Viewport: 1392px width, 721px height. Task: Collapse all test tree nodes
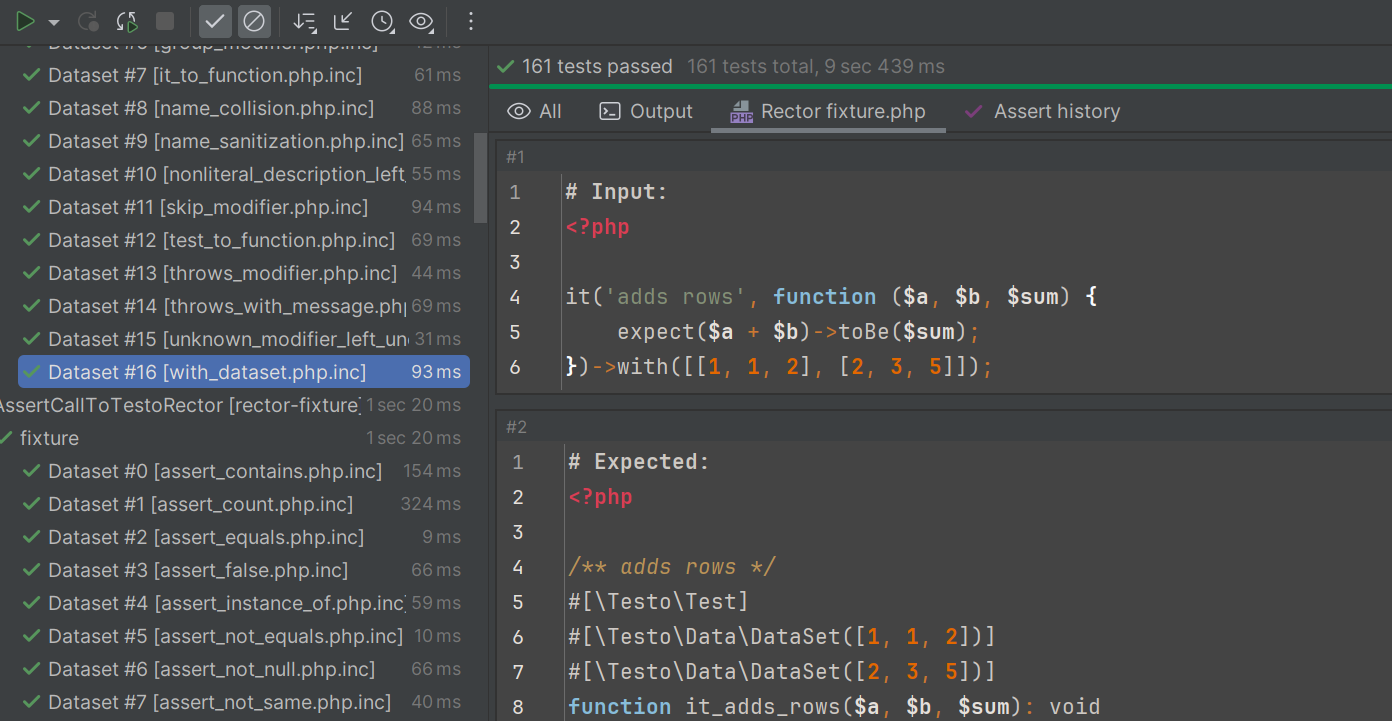343,21
